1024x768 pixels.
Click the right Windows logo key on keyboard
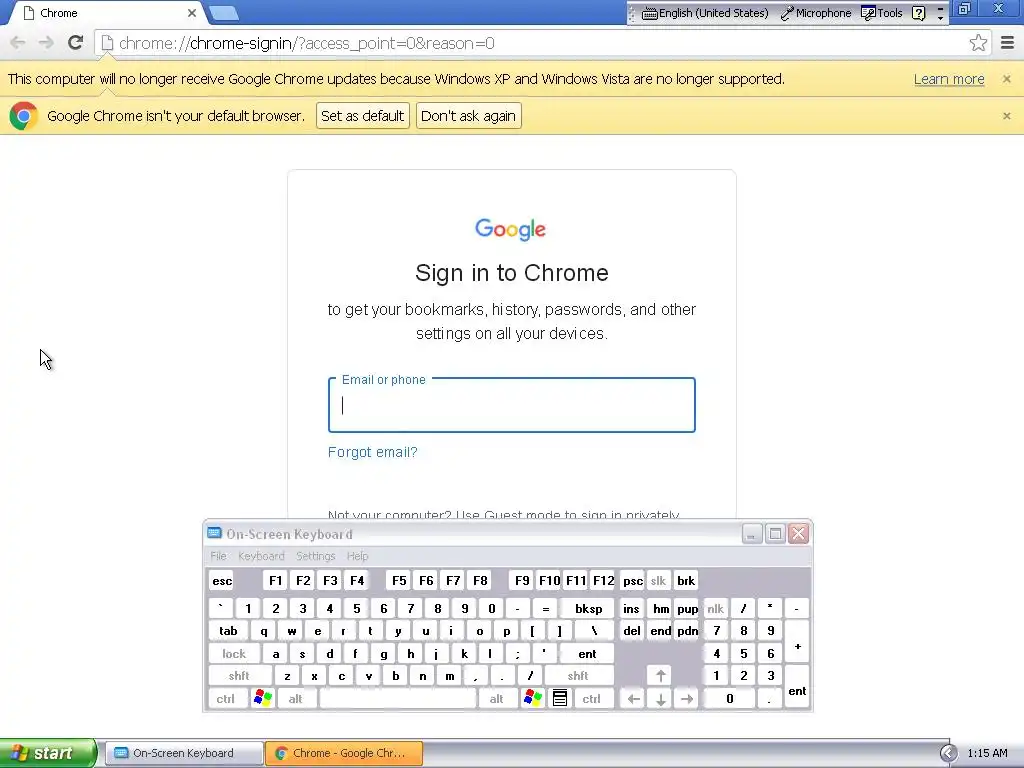[532, 698]
